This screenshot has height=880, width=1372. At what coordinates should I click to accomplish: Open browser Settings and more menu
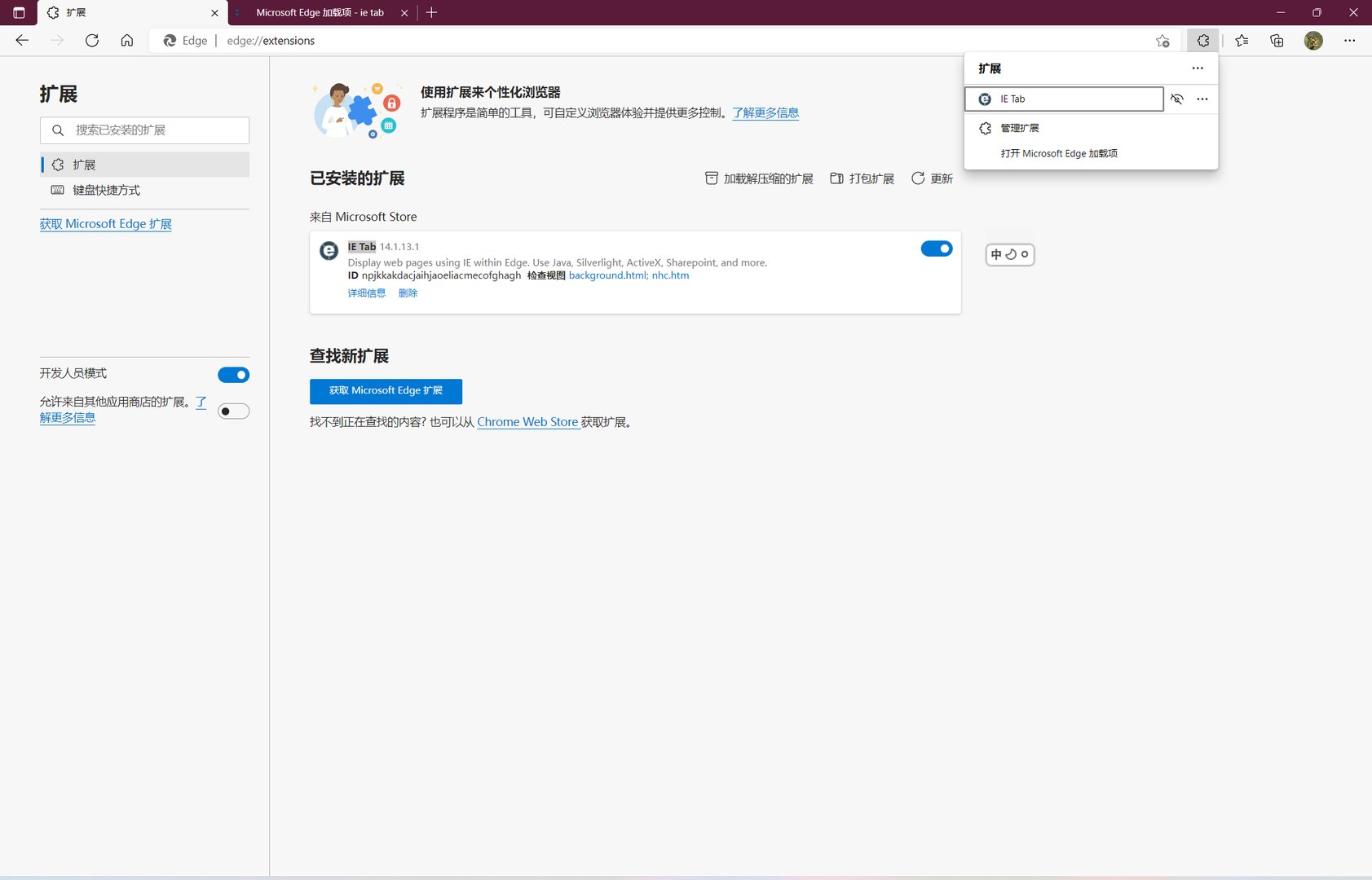click(x=1349, y=41)
